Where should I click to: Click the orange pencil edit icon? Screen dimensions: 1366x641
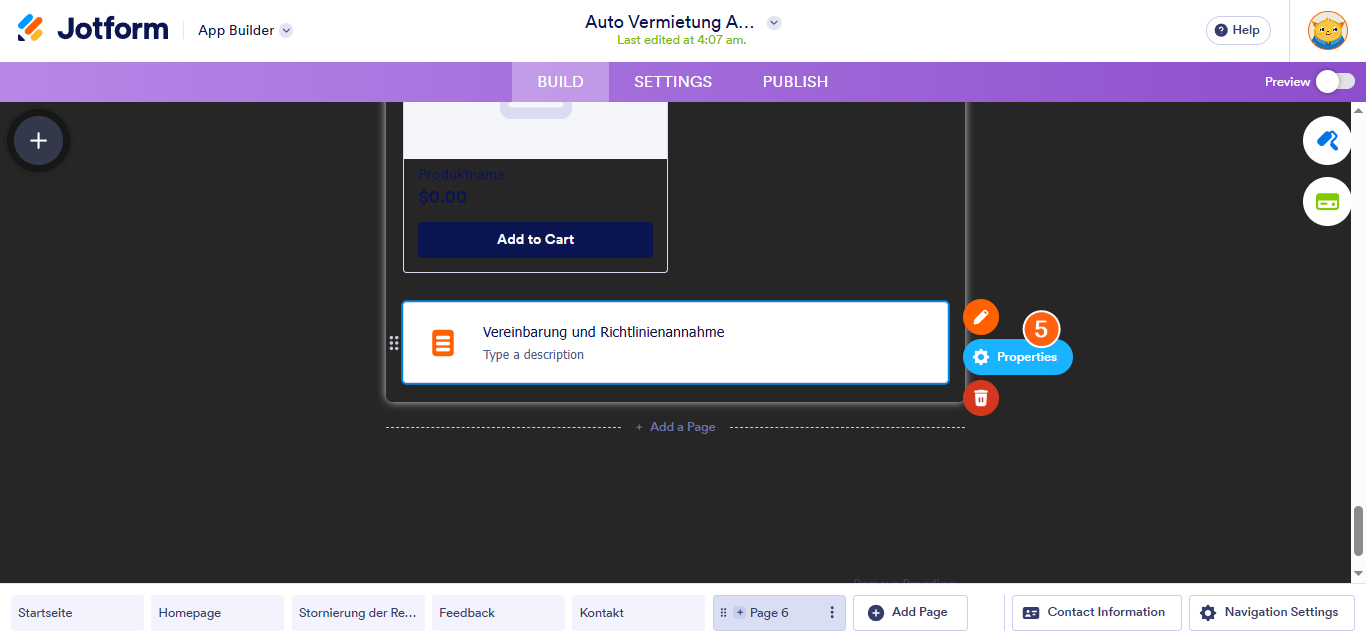981,317
